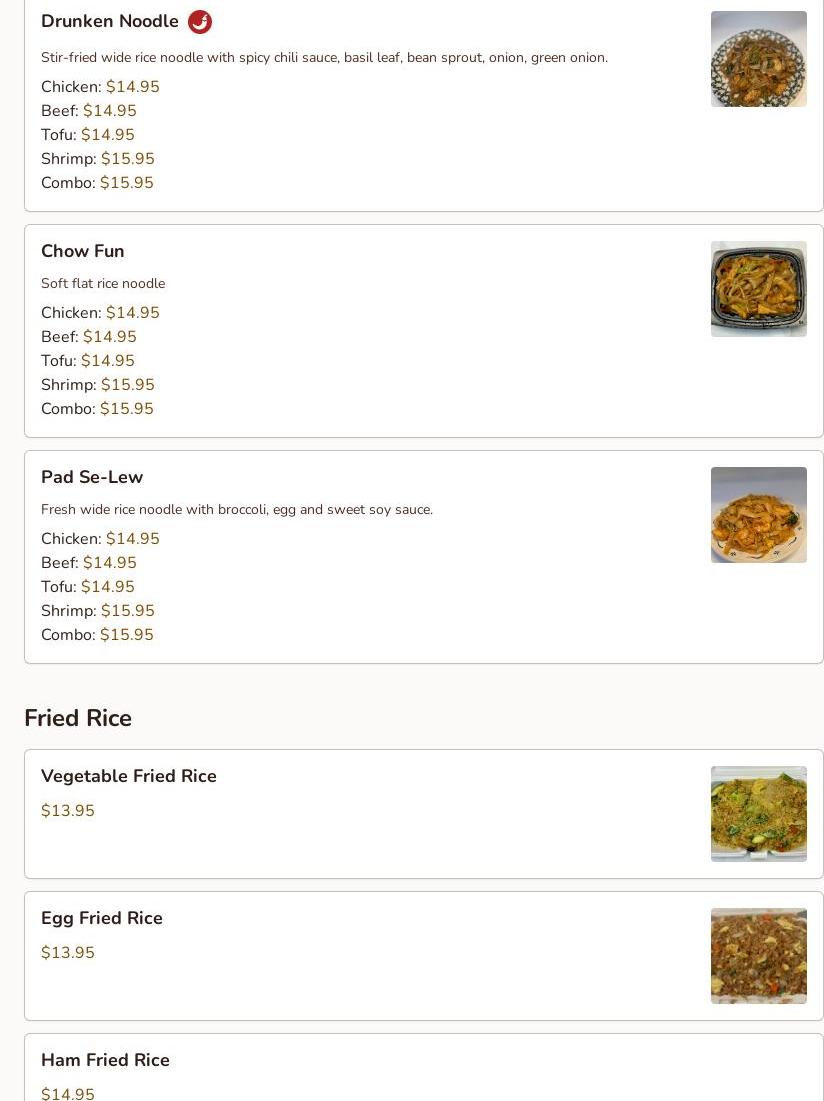The width and height of the screenshot is (824, 1101).
Task: Pick Chow Fun Beef $14.95 option
Action: point(88,336)
